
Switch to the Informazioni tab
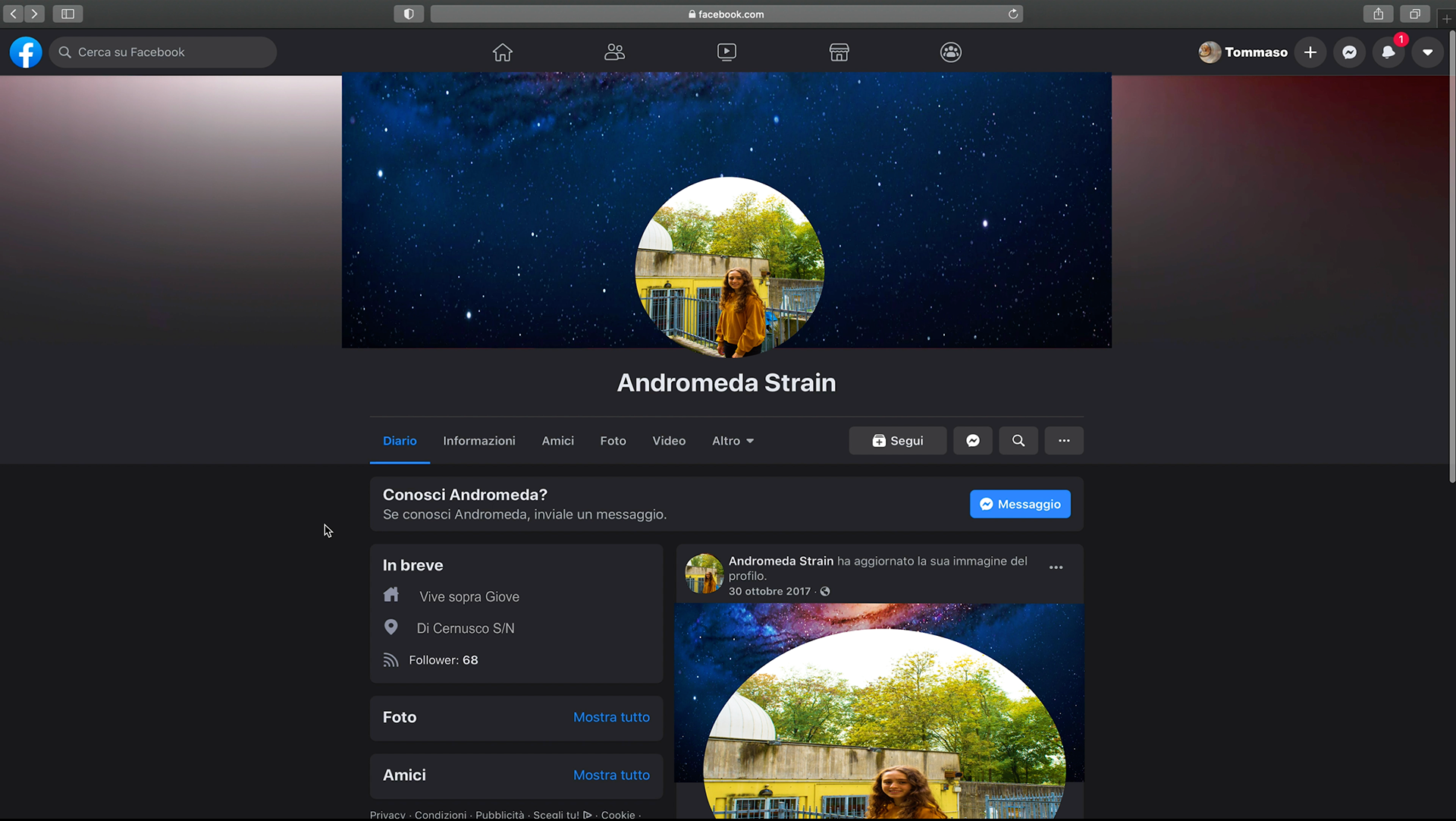pos(479,441)
